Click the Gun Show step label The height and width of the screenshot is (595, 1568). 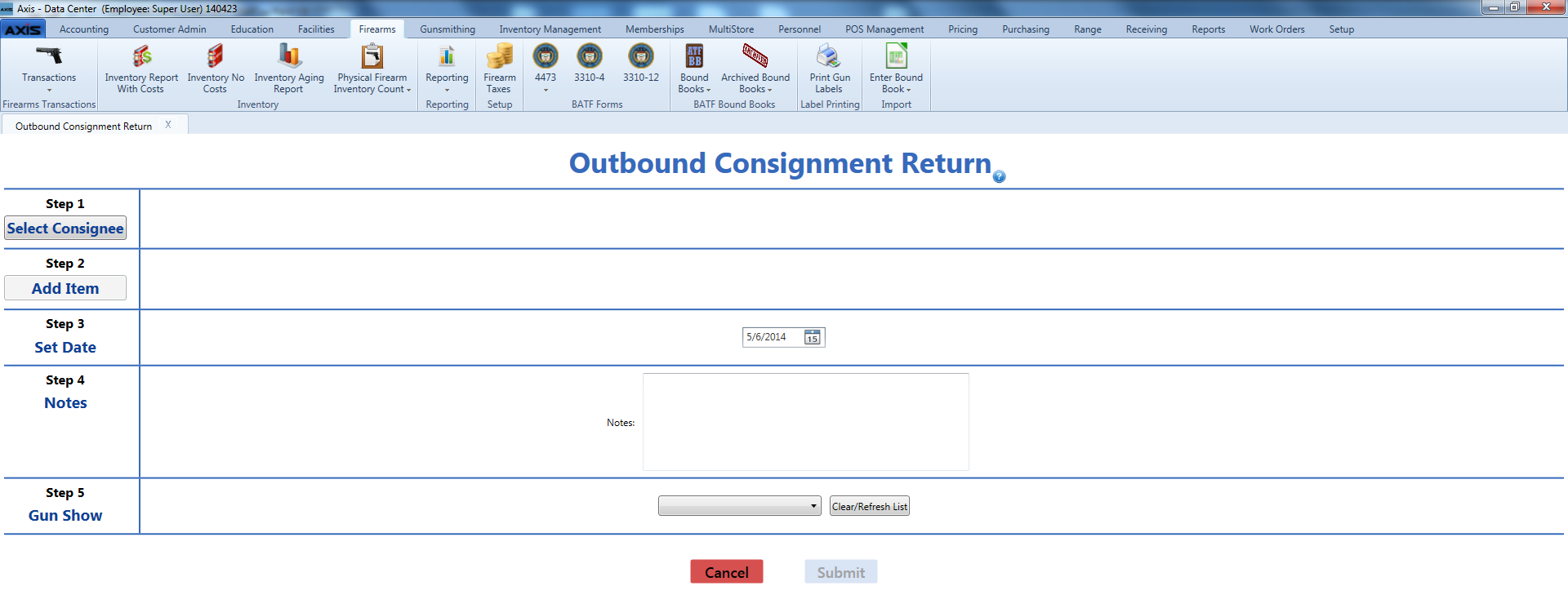65,516
